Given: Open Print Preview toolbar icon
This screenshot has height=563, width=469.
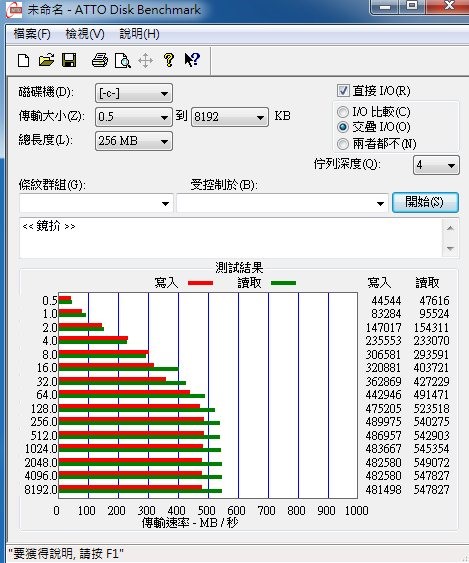Looking at the screenshot, I should click(x=122, y=60).
